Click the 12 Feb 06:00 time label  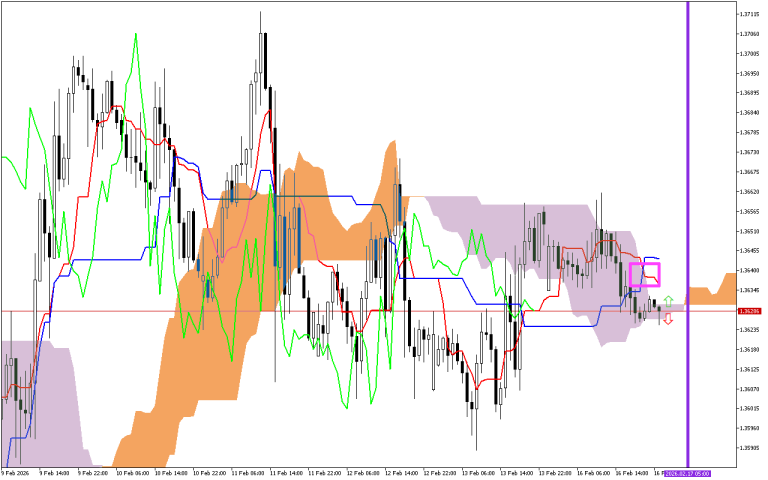tap(363, 474)
